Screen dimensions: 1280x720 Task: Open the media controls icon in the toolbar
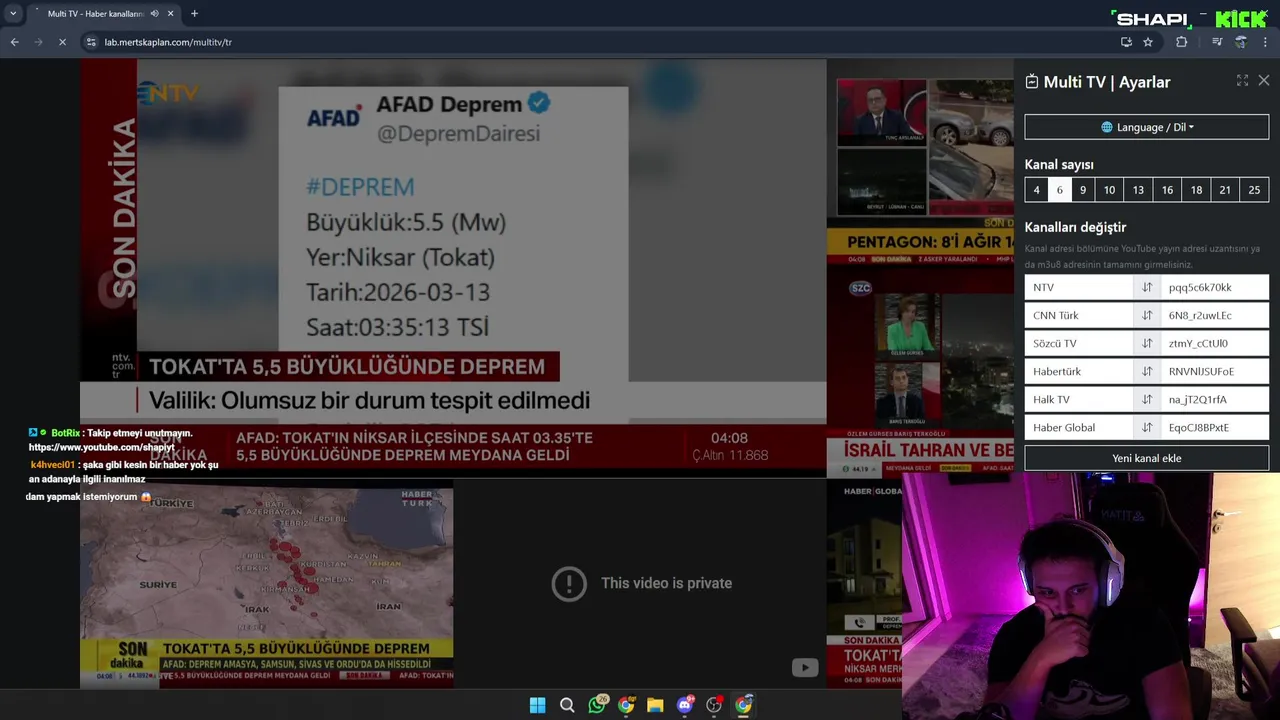1217,42
